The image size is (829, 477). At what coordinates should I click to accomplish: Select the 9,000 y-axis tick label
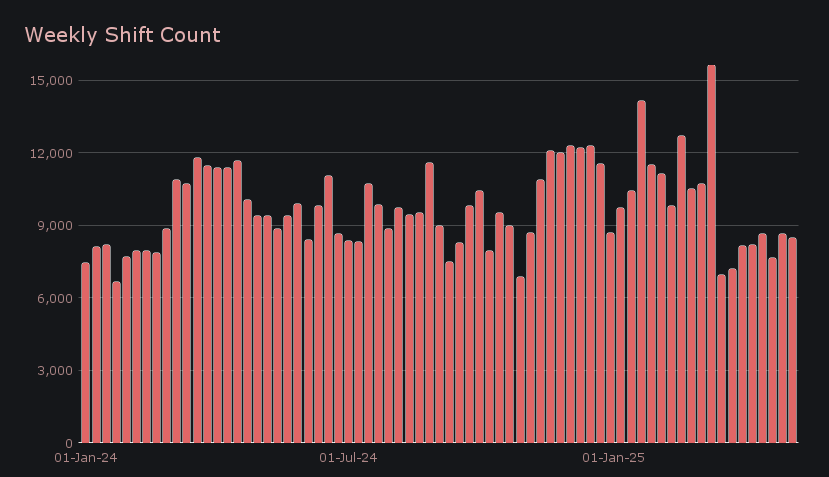(x=55, y=226)
